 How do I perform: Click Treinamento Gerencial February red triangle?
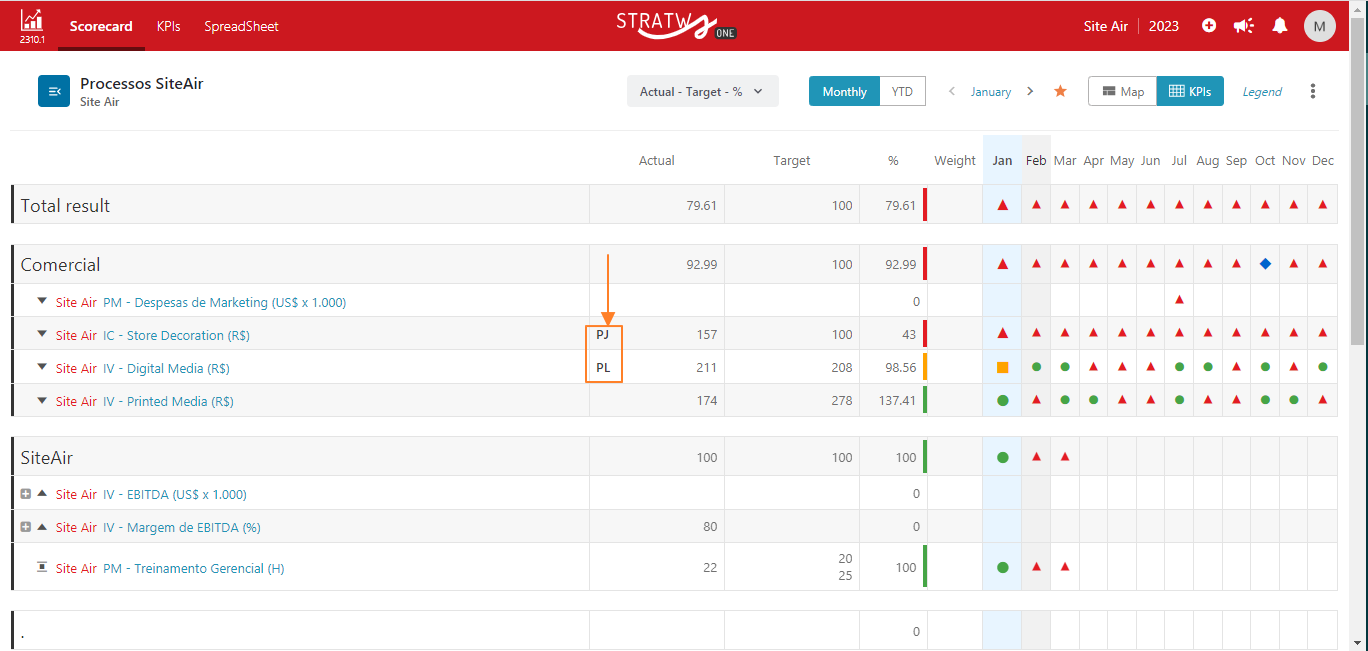click(x=1036, y=567)
